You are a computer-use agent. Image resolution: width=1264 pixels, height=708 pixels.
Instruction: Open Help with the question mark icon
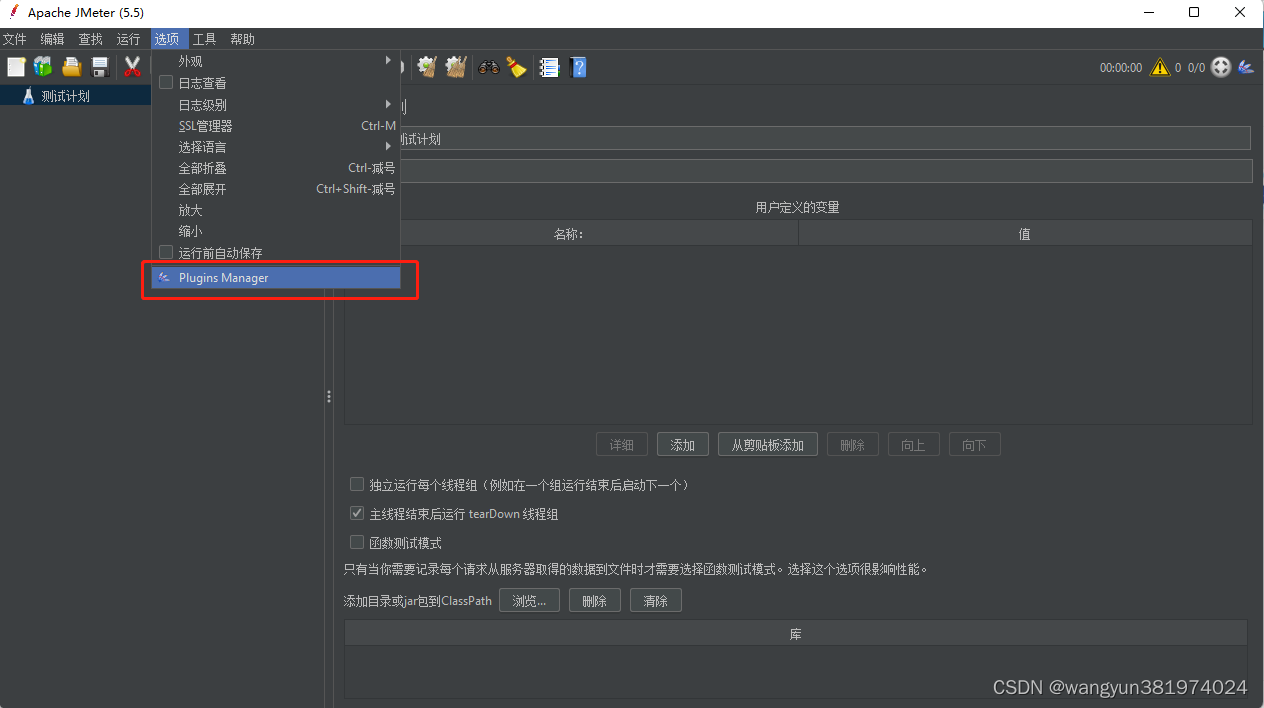[578, 67]
